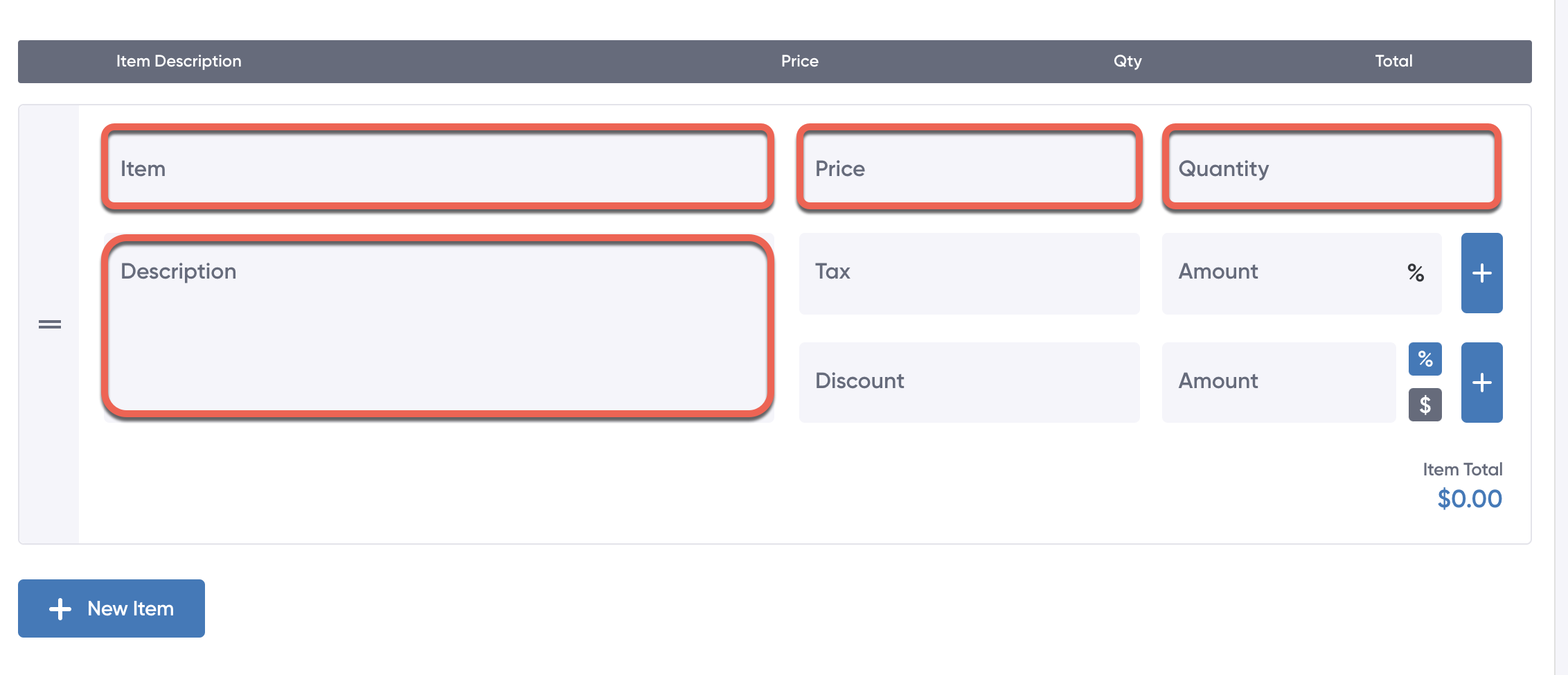Image resolution: width=1568 pixels, height=675 pixels.
Task: Click the Item Description column header
Action: [x=178, y=61]
